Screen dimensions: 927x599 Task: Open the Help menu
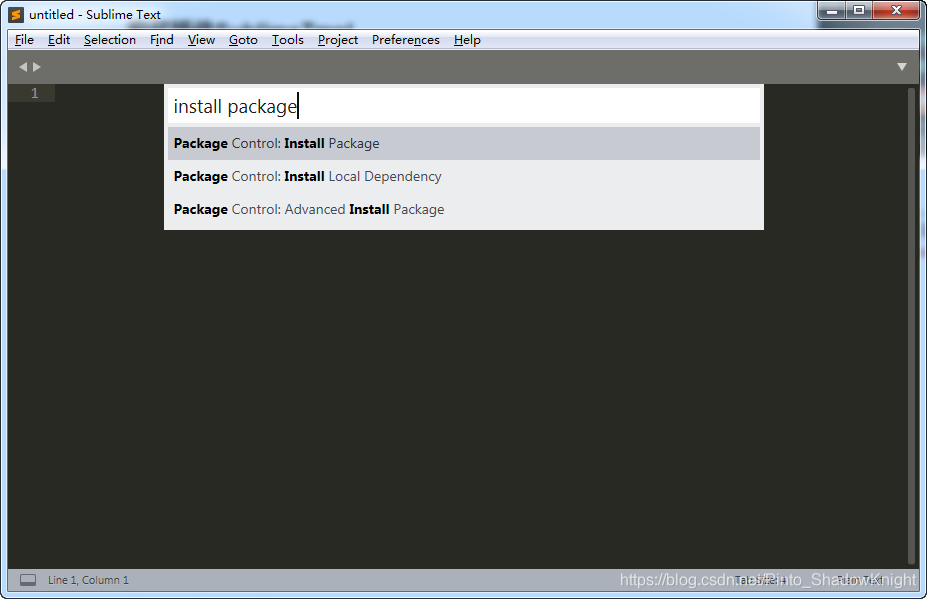pos(467,40)
